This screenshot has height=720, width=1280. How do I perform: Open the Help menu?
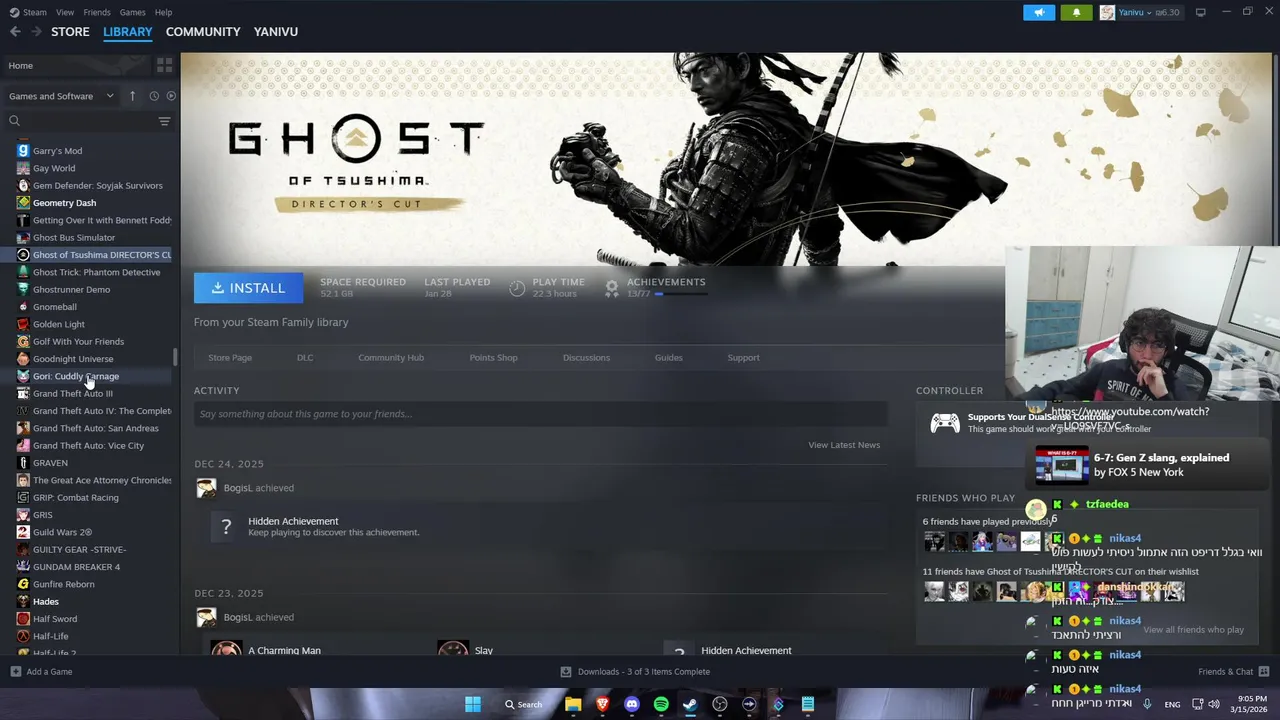[163, 12]
